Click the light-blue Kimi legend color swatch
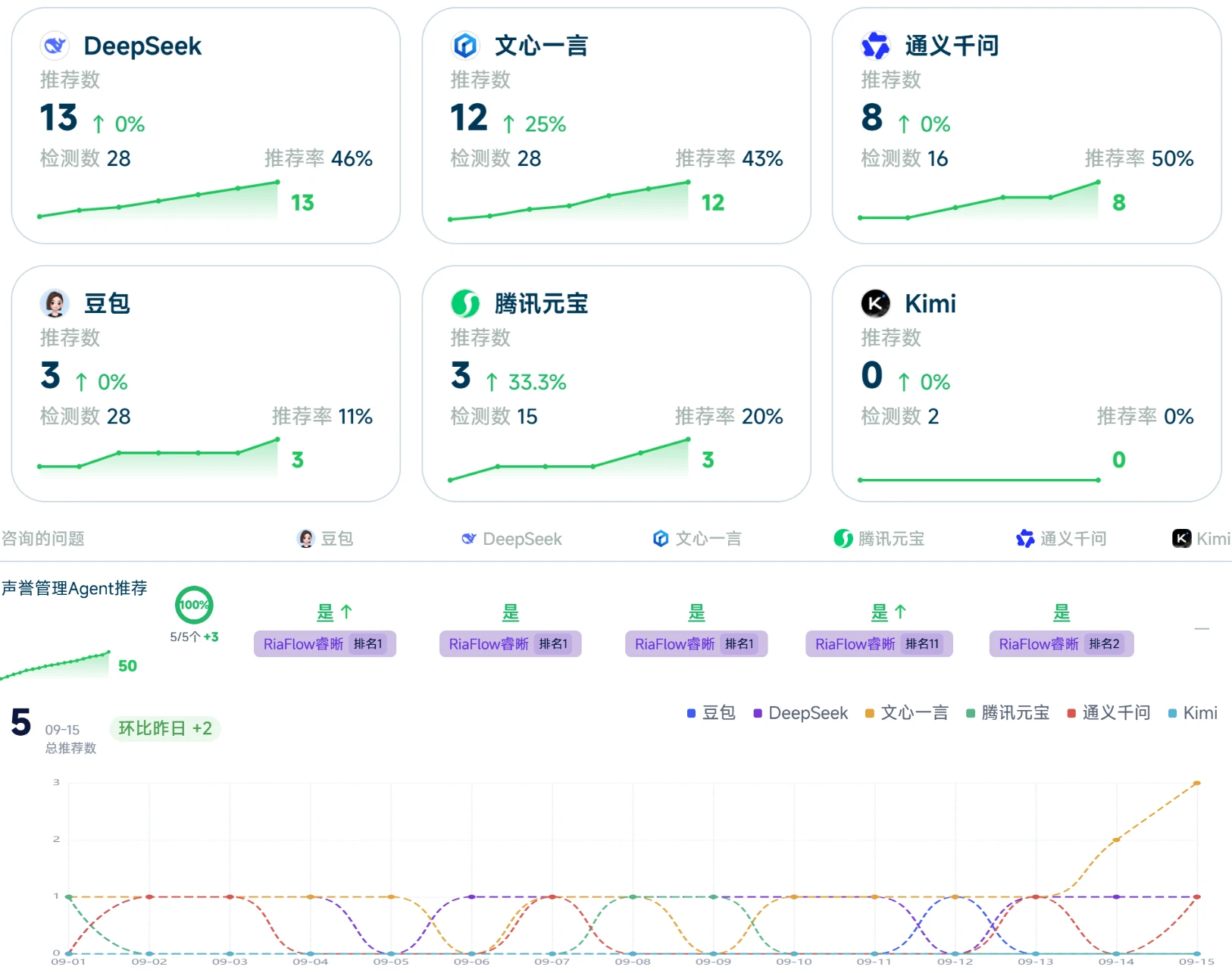The width and height of the screenshot is (1232, 973). 1173,713
